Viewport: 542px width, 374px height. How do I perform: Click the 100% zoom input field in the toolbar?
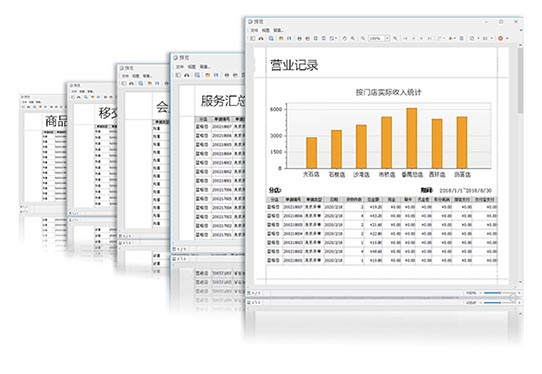[377, 38]
